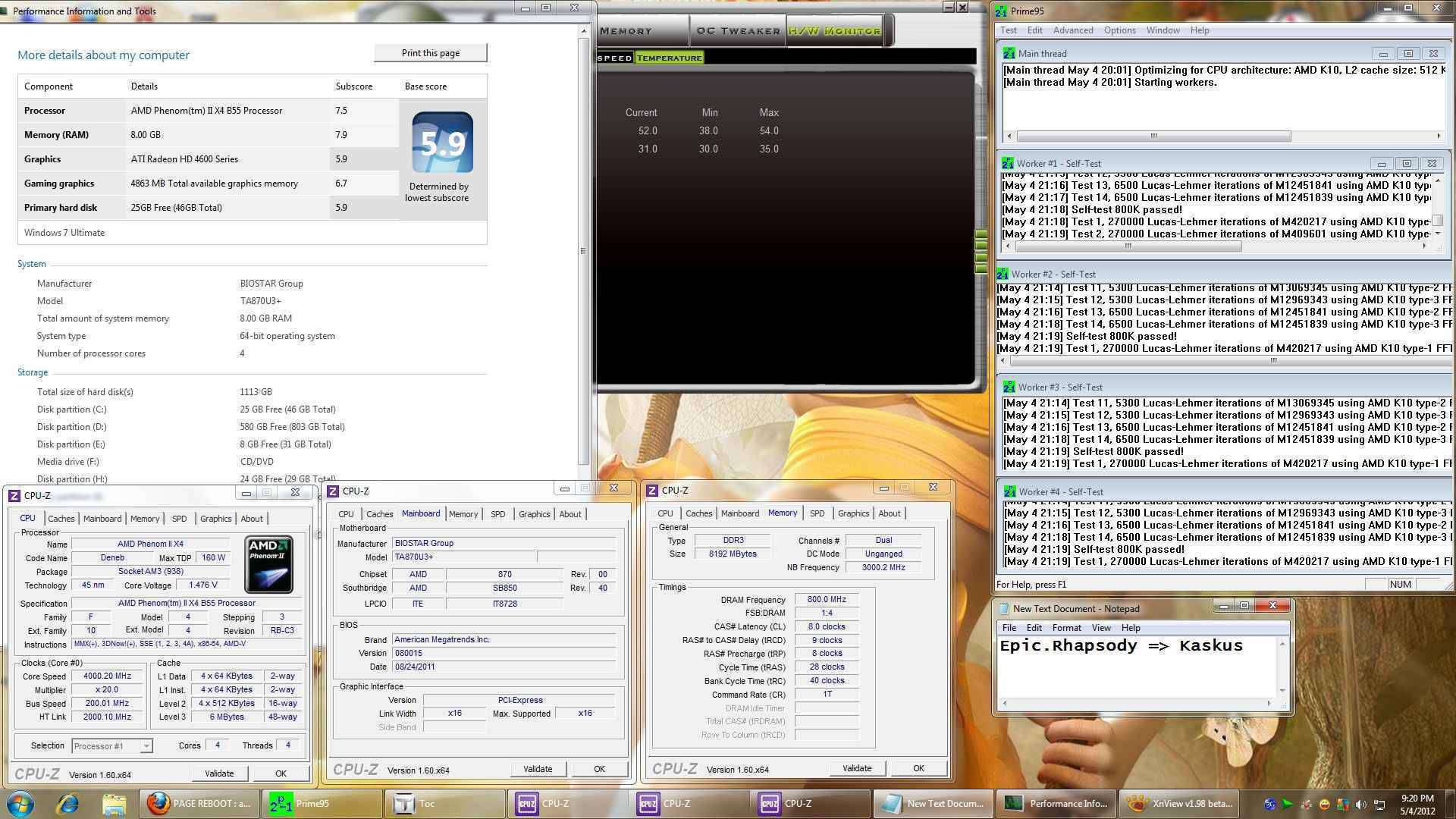This screenshot has width=1456, height=819.
Task: Open Windows Explorer folder taskbar icon
Action: point(114,804)
